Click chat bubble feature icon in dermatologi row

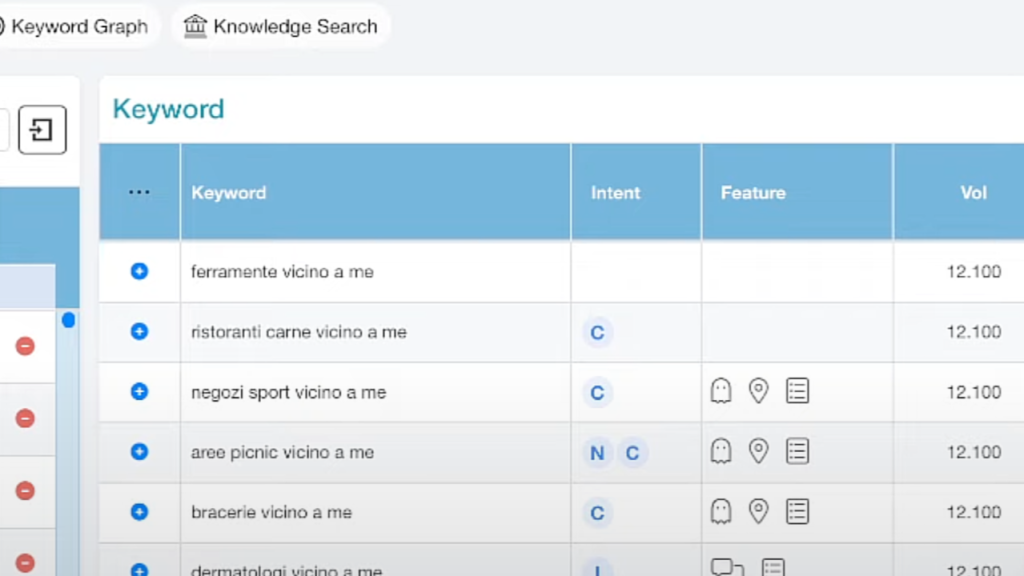tap(727, 567)
